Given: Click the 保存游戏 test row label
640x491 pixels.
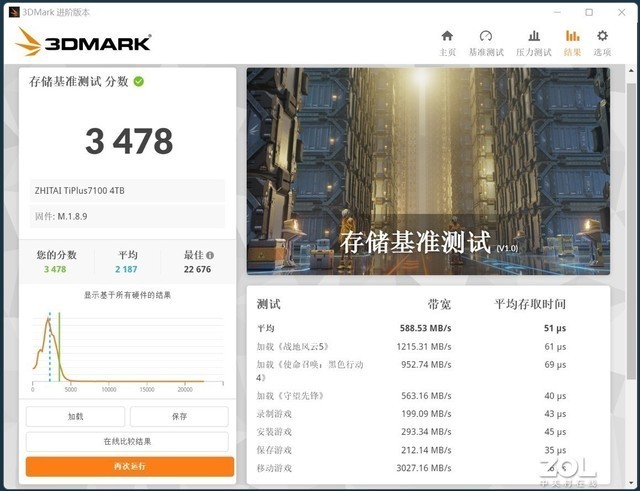Looking at the screenshot, I should [x=274, y=450].
